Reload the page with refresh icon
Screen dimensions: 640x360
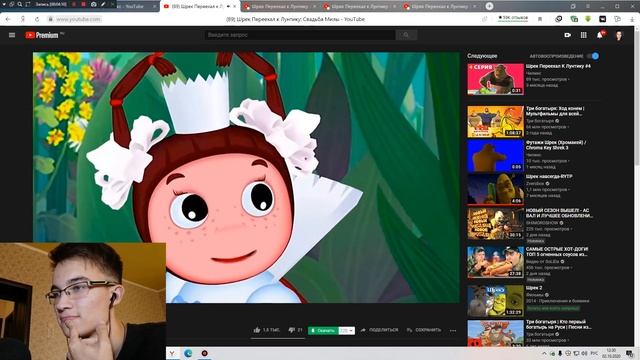click(37, 19)
